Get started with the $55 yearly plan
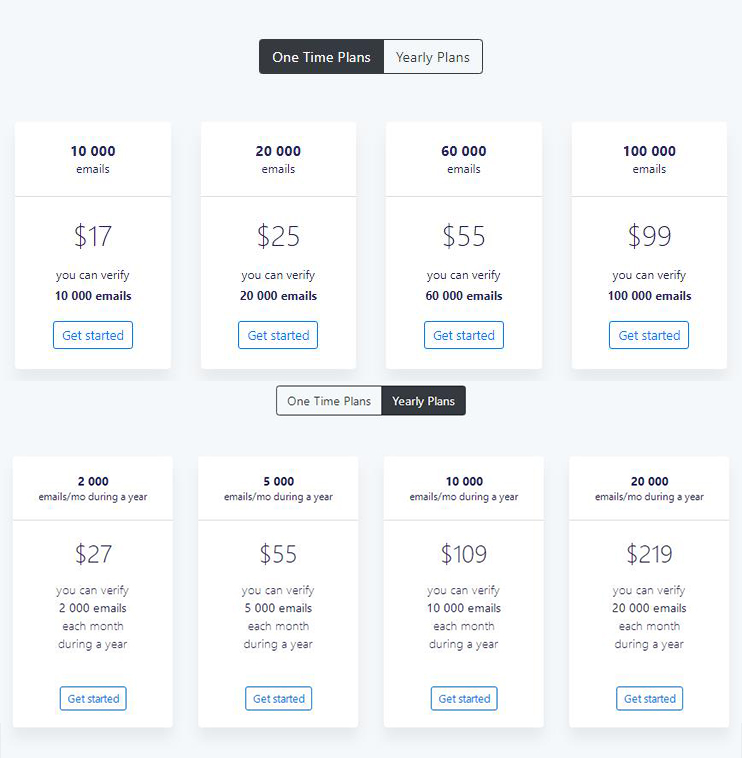 [279, 698]
